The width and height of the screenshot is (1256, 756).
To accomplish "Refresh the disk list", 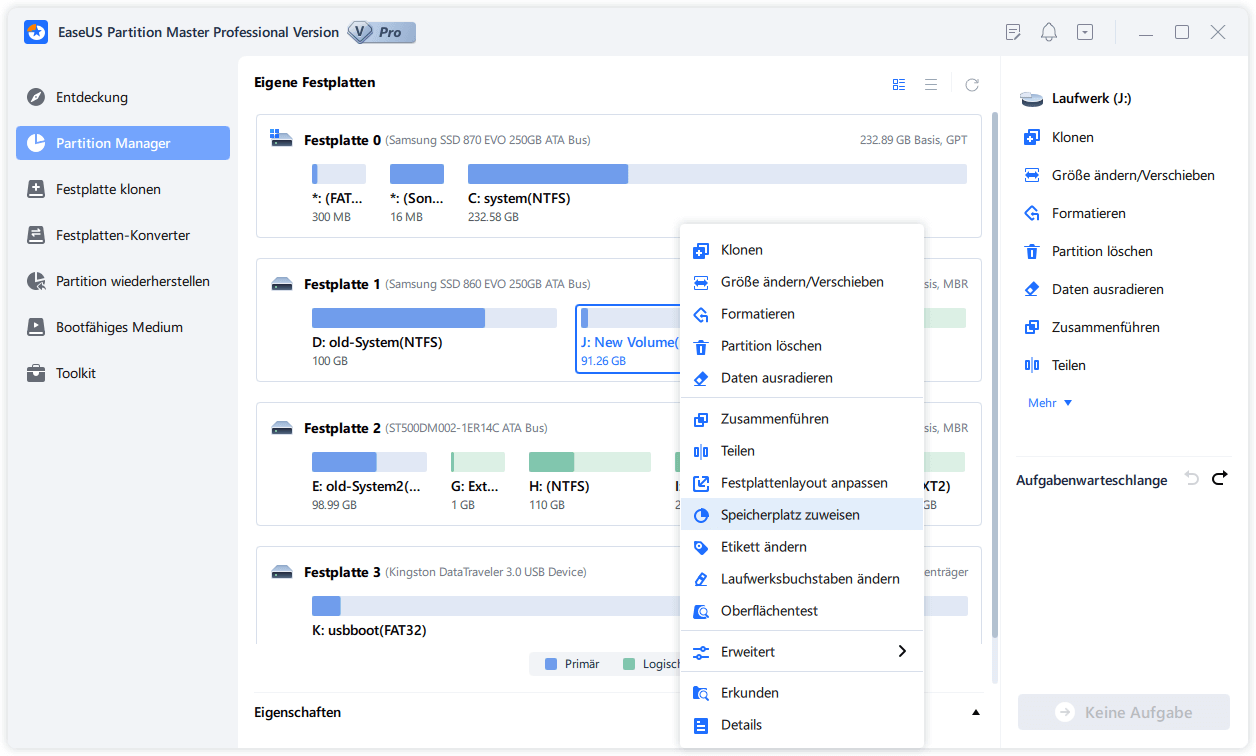I will 972,85.
